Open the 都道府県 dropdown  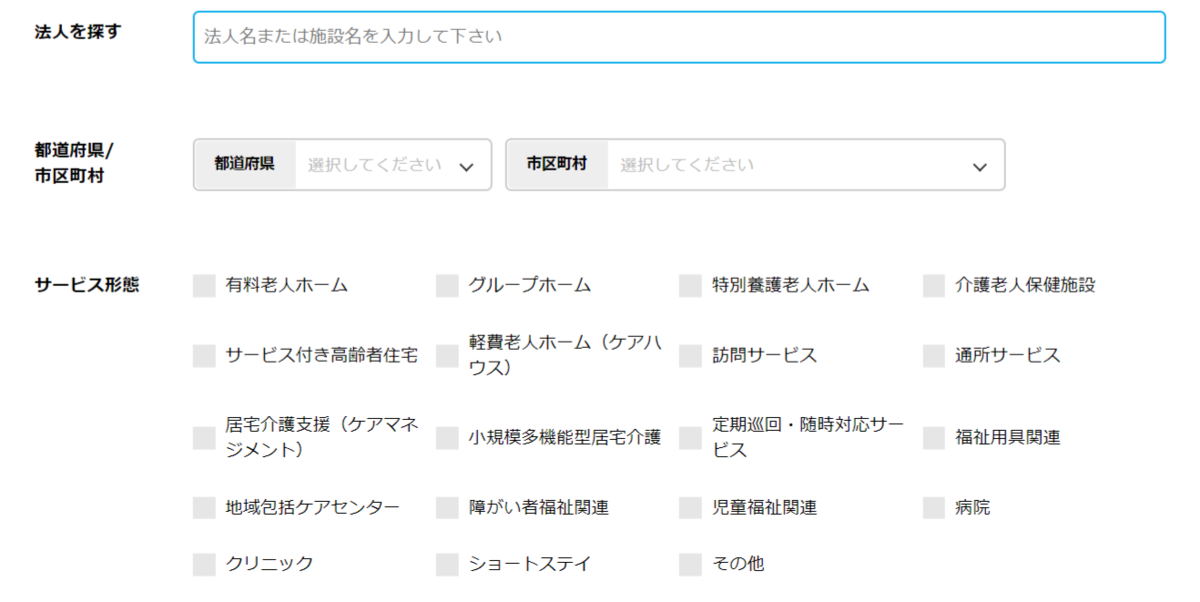coord(392,165)
